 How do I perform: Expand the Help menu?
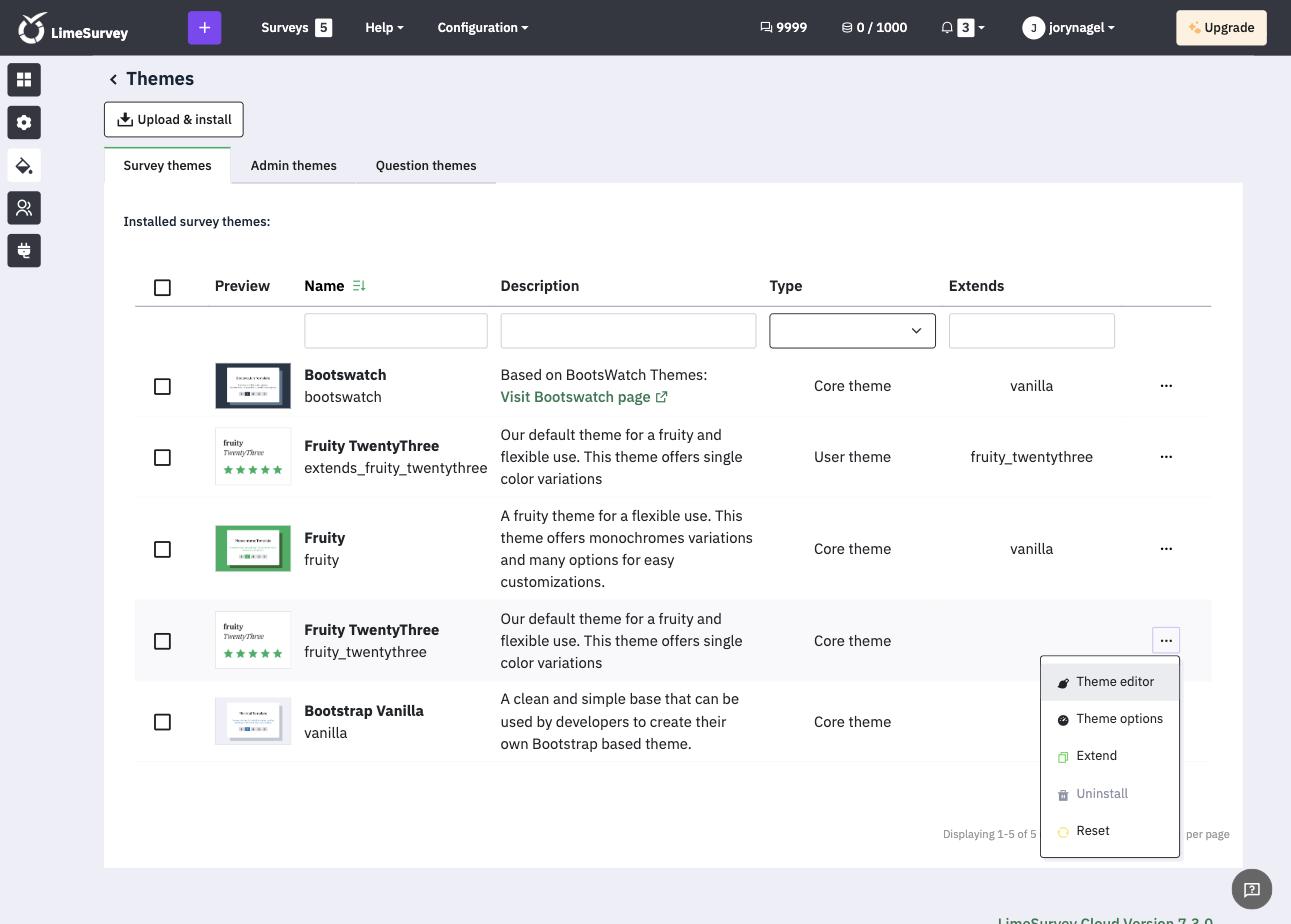pyautogui.click(x=384, y=28)
